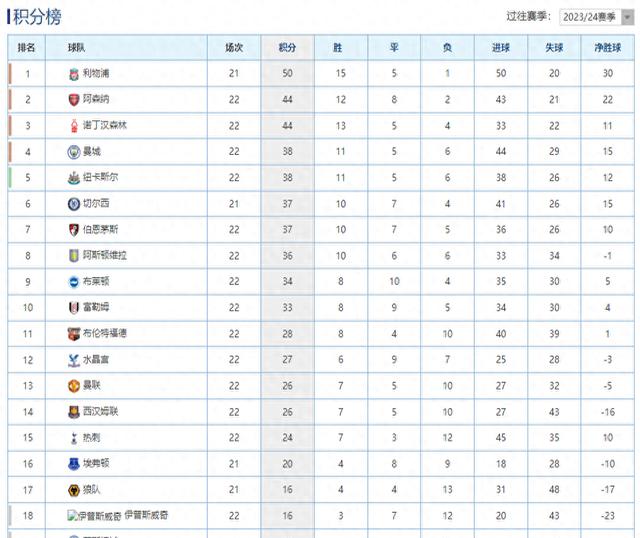Open the 水晶宫 team link
This screenshot has height=538, width=640.
tap(97, 360)
